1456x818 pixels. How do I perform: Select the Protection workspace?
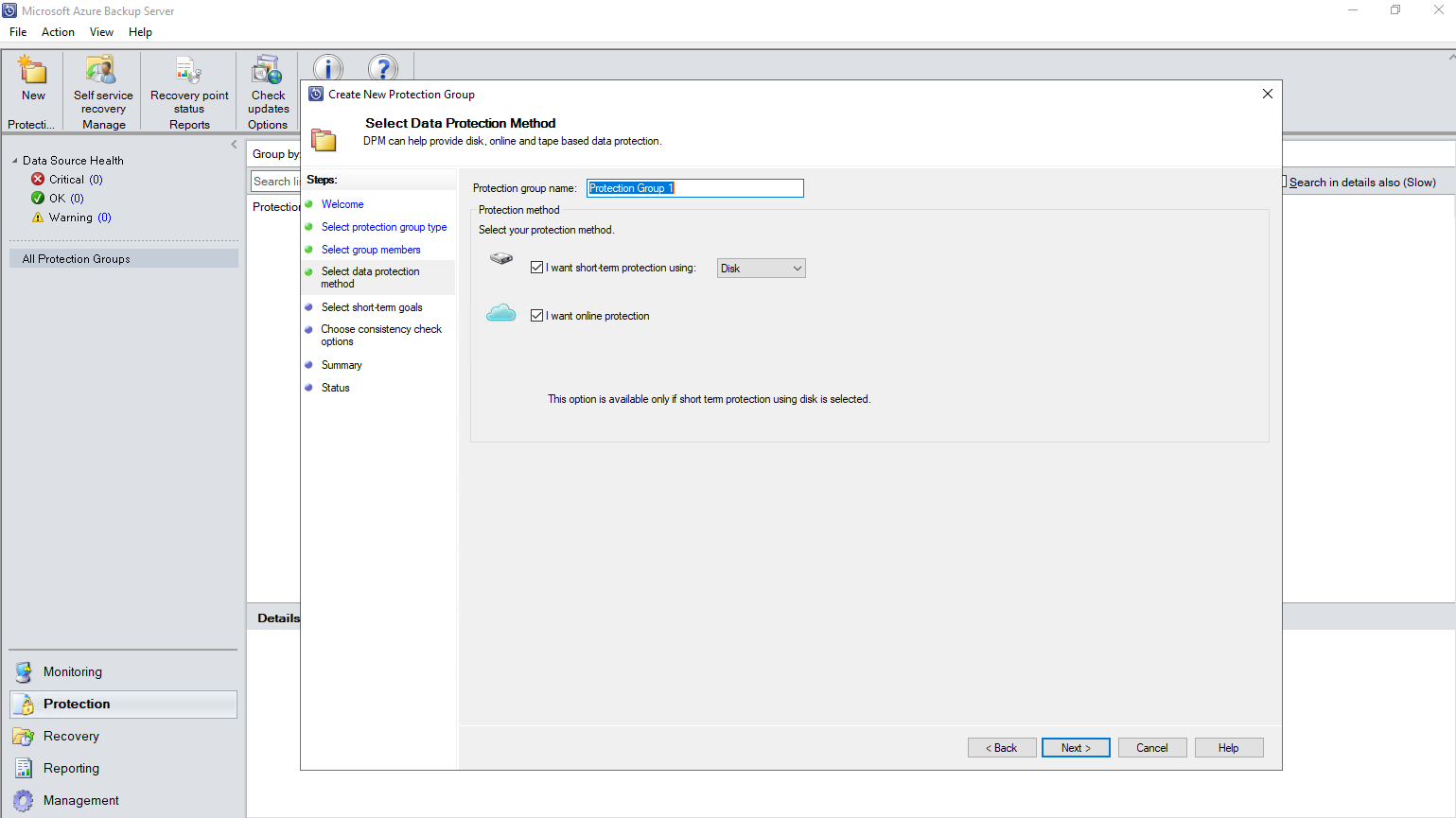coord(123,705)
